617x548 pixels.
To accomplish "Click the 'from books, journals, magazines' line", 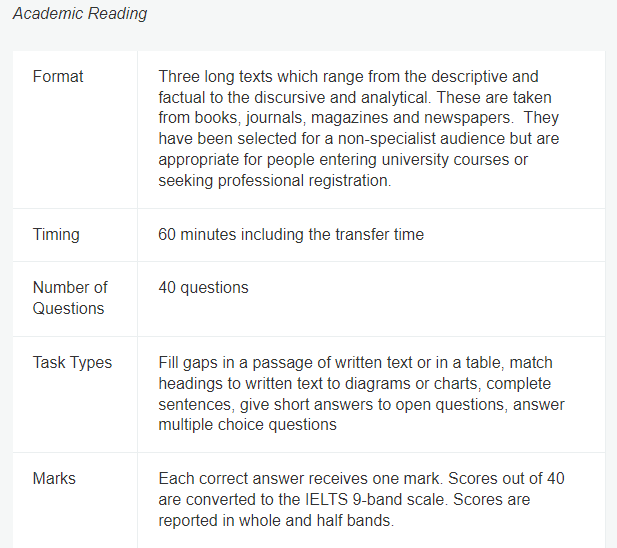I will tap(358, 118).
